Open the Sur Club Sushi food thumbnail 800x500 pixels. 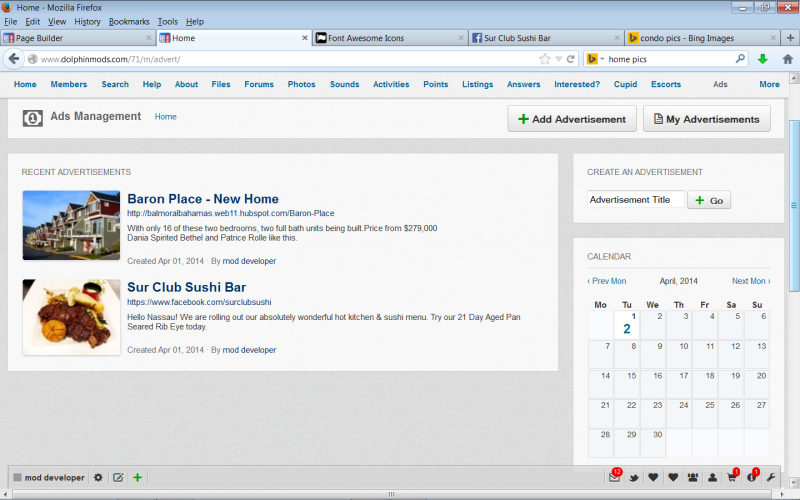71,317
